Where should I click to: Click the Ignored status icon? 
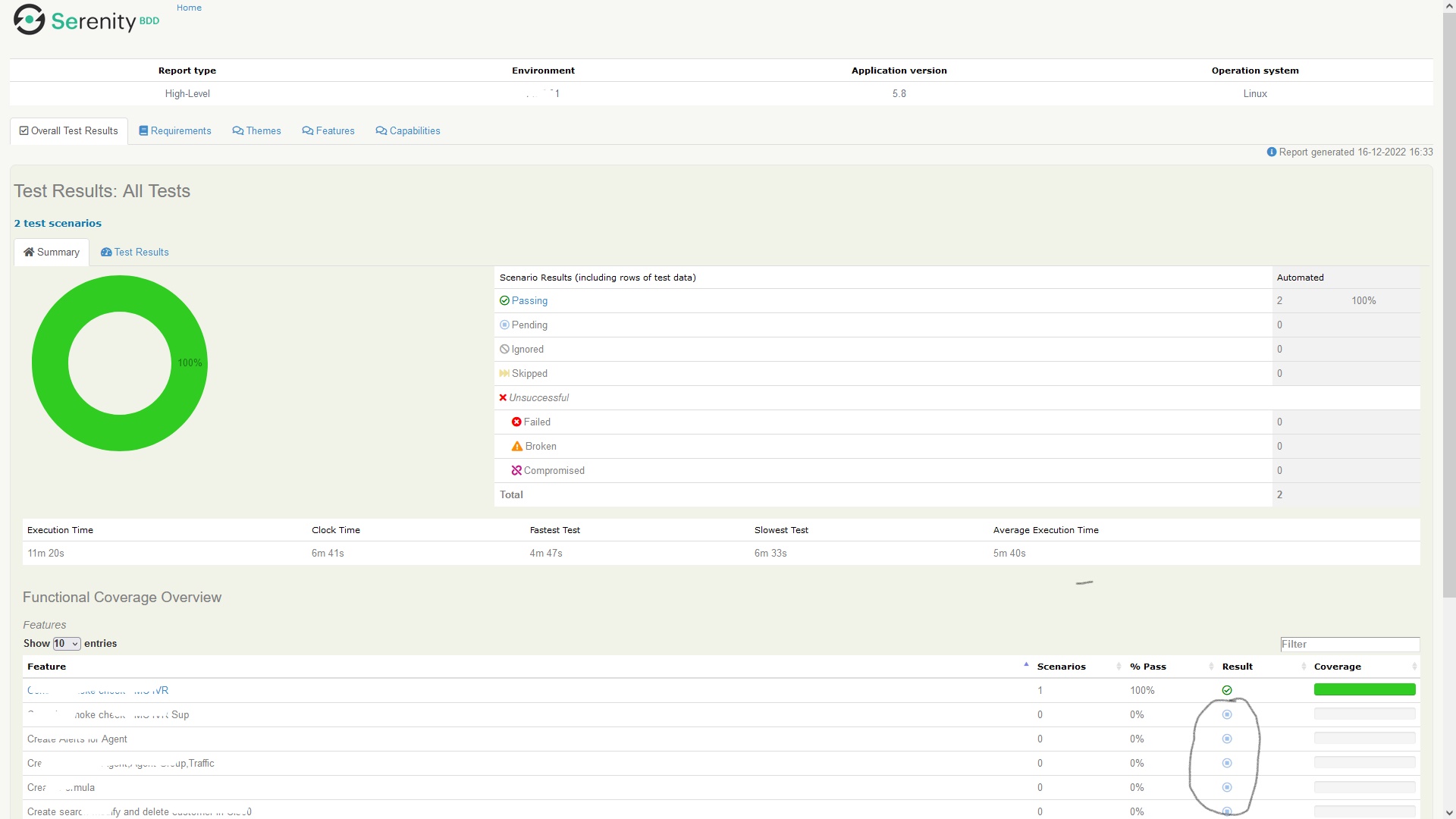[504, 349]
